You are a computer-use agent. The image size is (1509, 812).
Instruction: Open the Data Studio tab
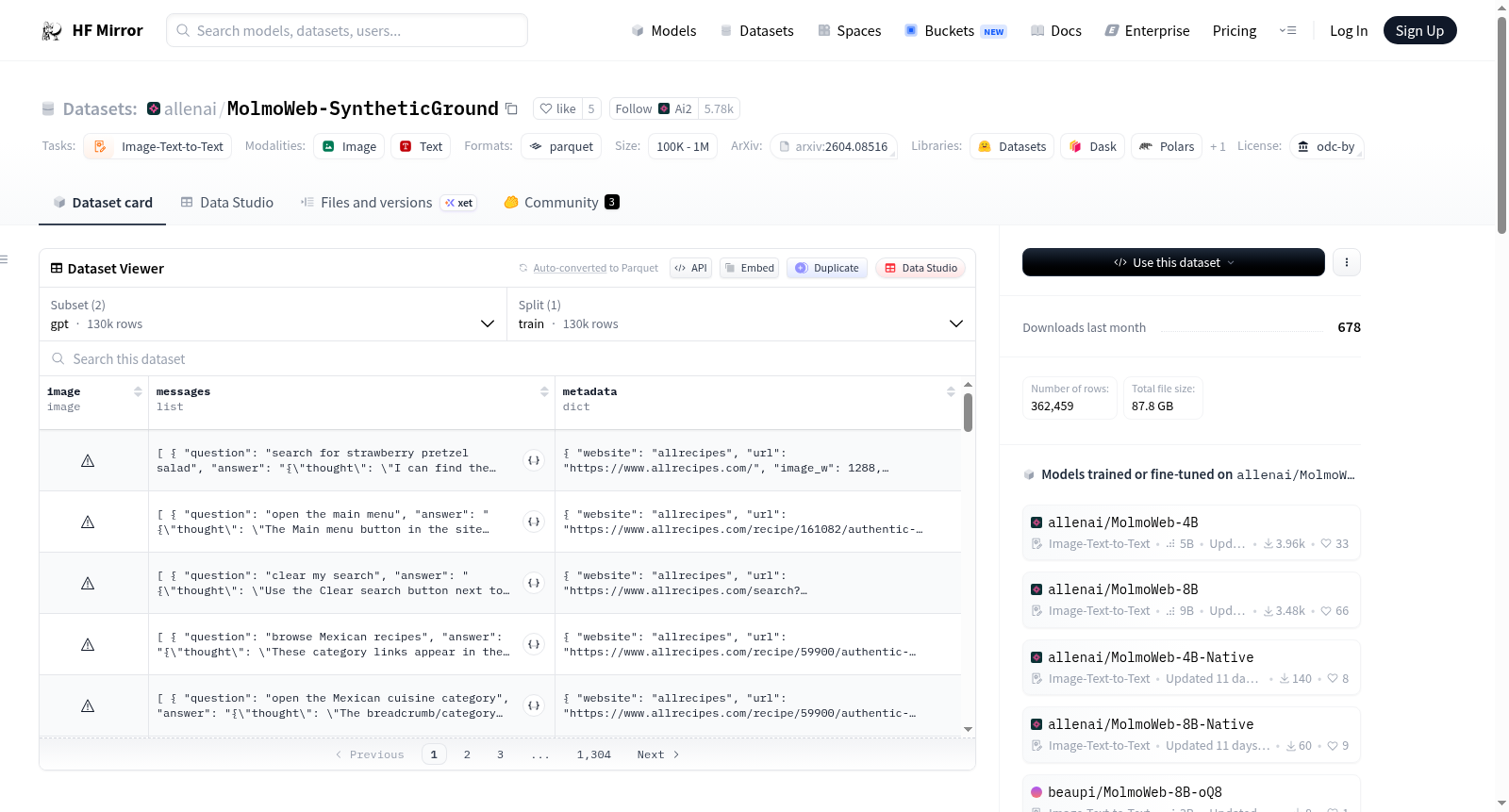point(227,202)
